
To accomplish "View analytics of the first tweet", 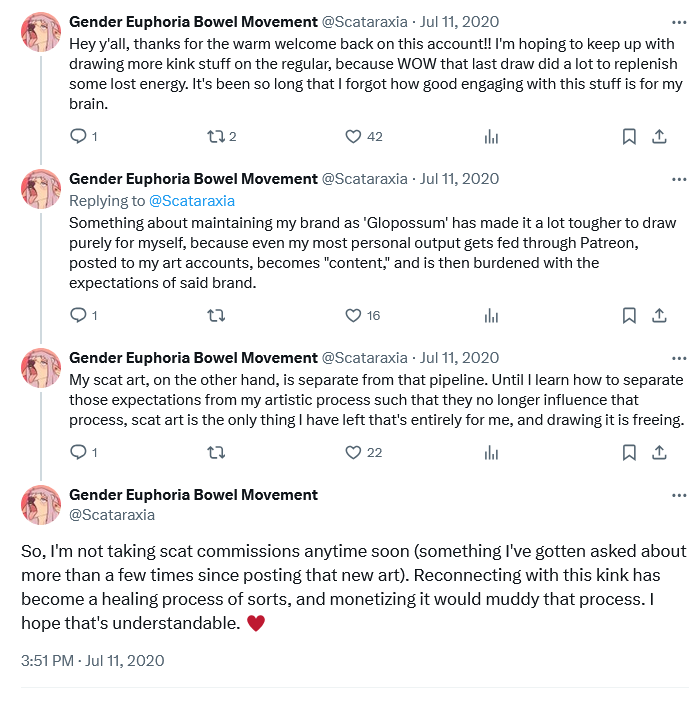I will coord(491,137).
